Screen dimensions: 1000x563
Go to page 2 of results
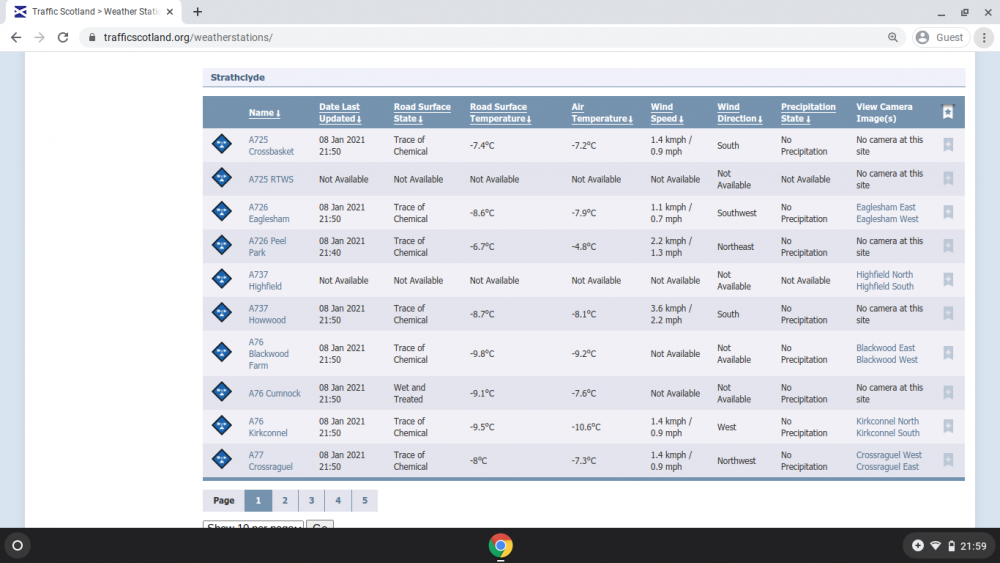pyautogui.click(x=285, y=501)
